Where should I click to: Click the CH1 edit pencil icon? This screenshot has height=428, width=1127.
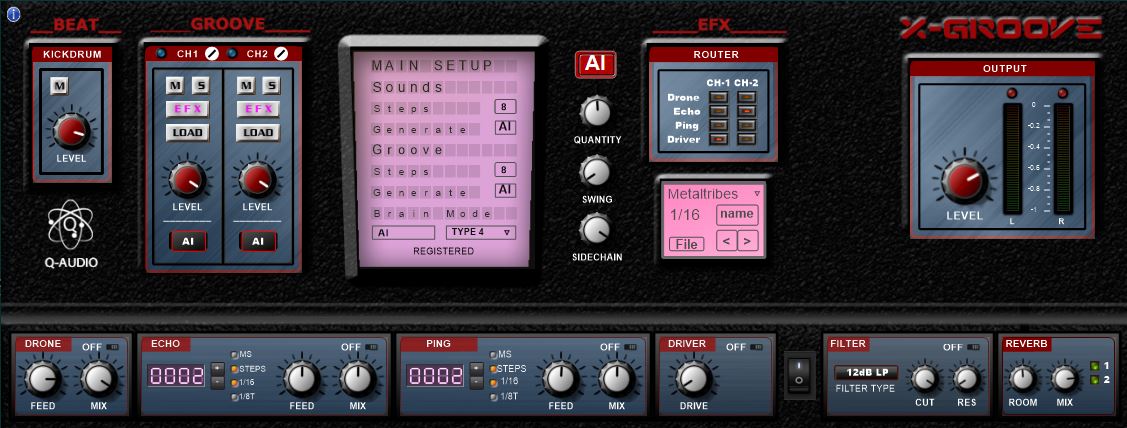coord(212,53)
